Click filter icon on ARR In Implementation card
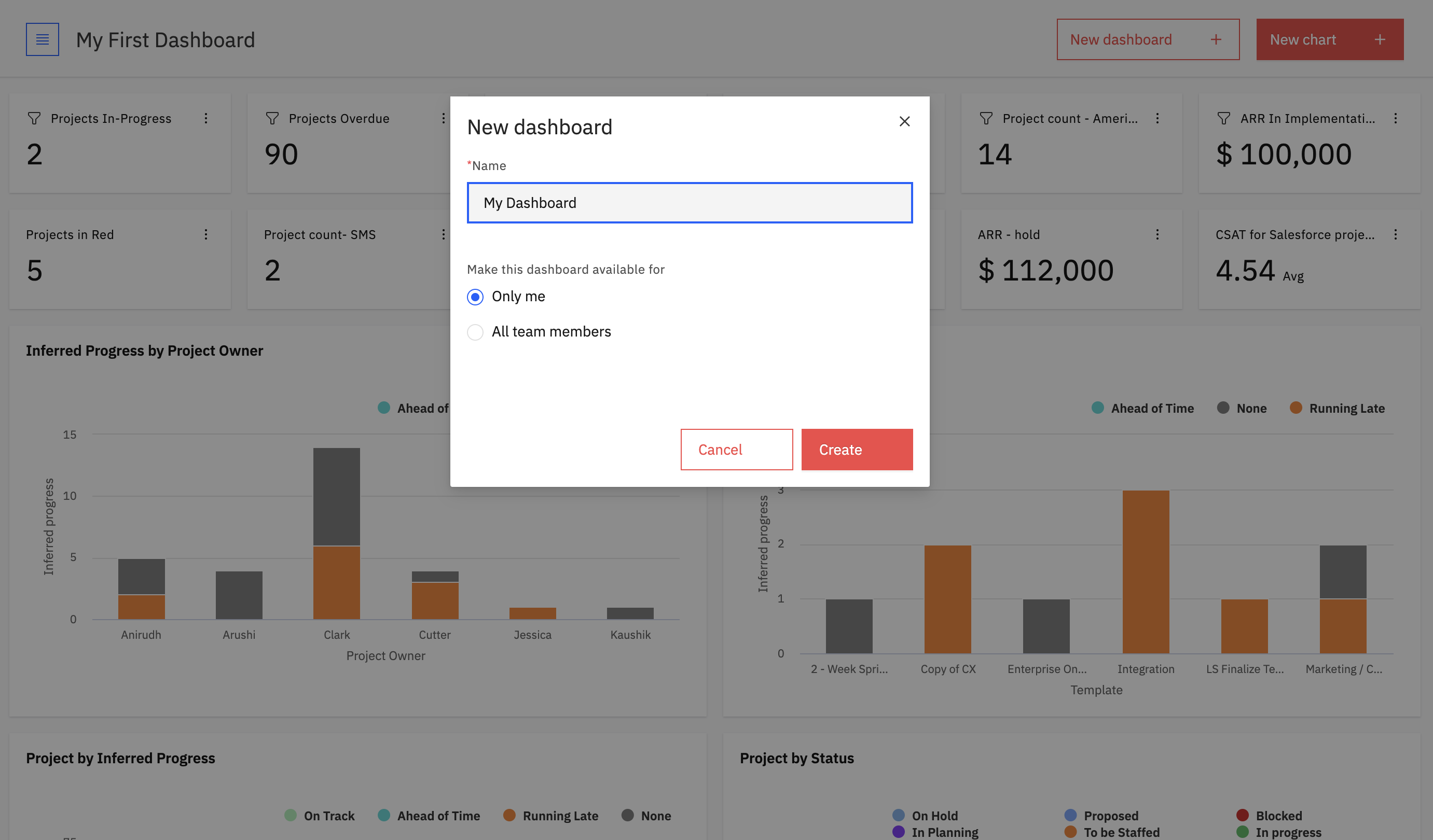 tap(1224, 118)
